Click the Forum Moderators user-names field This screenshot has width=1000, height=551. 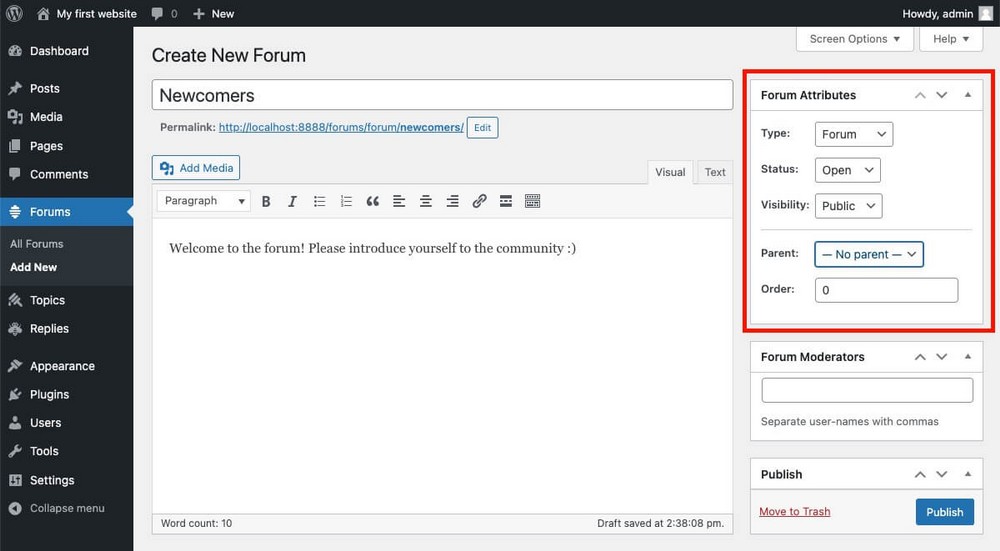coord(867,390)
